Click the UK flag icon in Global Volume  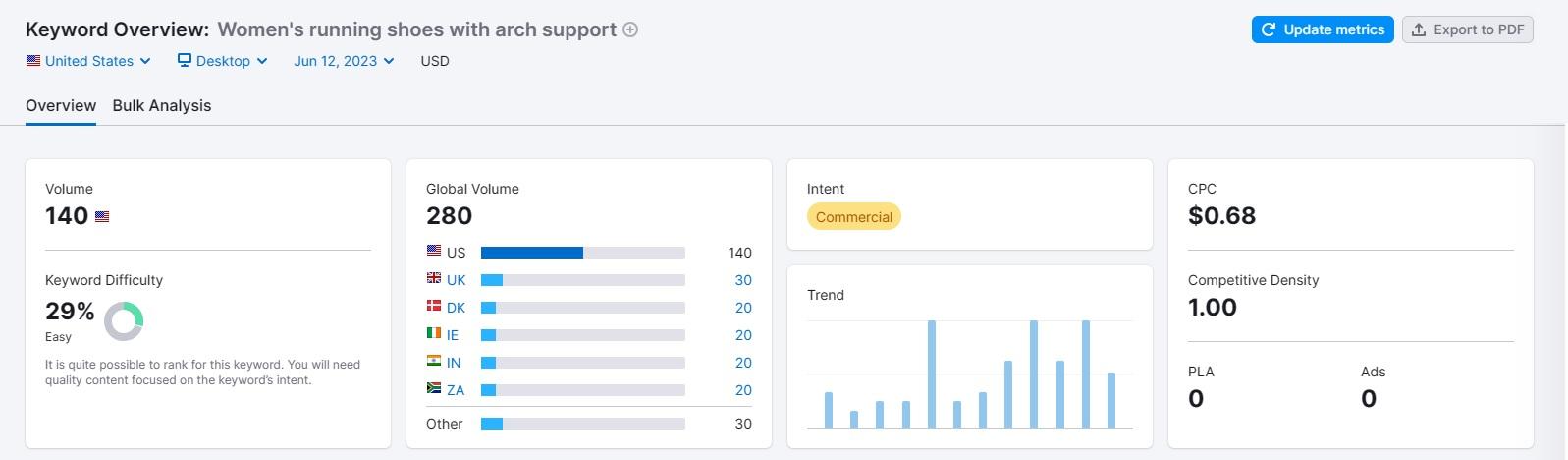[x=434, y=279]
